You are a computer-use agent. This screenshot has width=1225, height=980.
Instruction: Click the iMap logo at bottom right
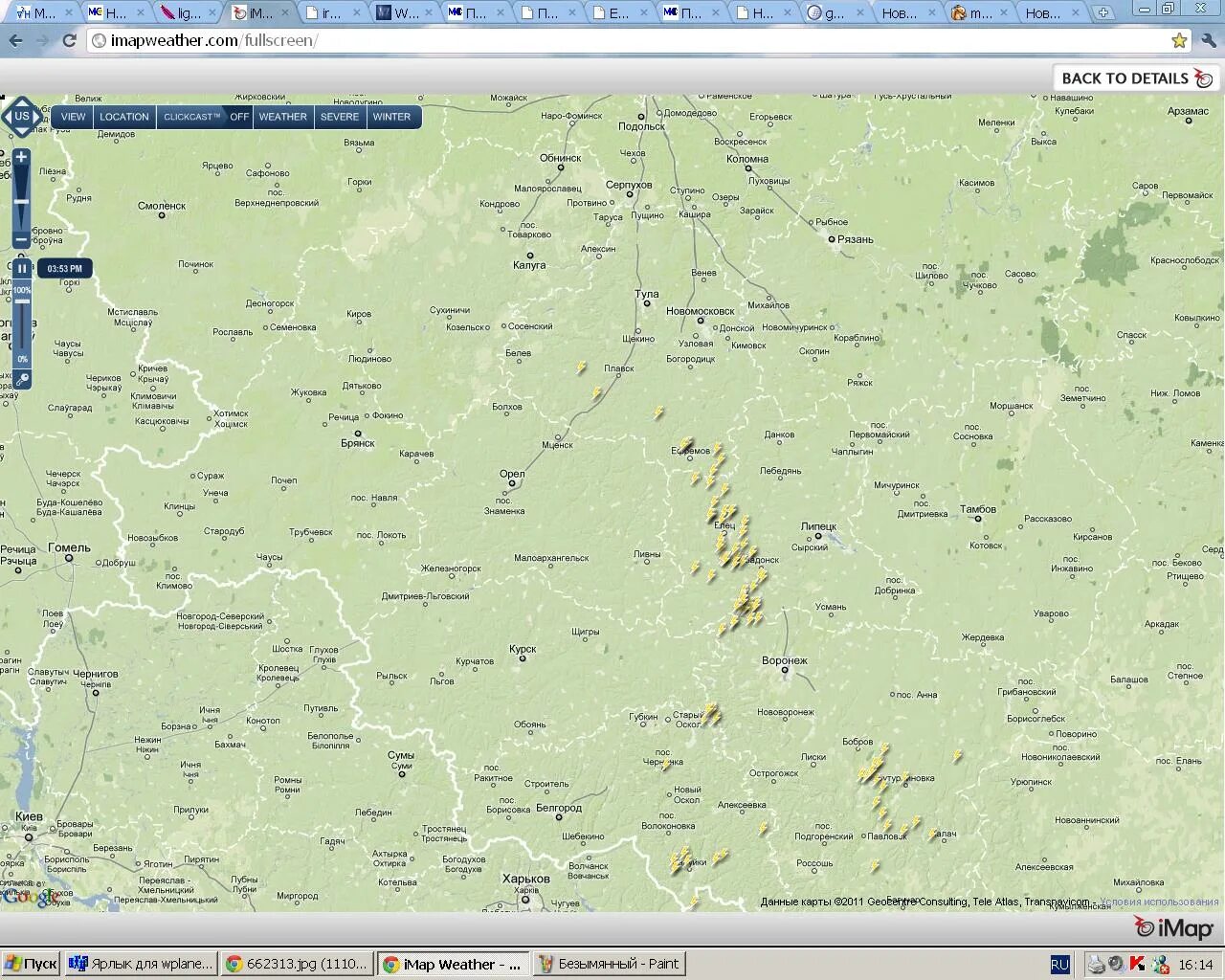click(1173, 927)
